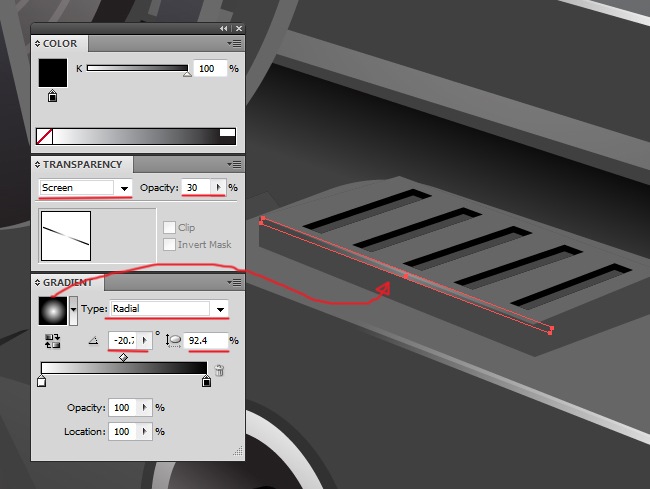
Task: Enable the Invert Mask checkbox
Action: 169,244
